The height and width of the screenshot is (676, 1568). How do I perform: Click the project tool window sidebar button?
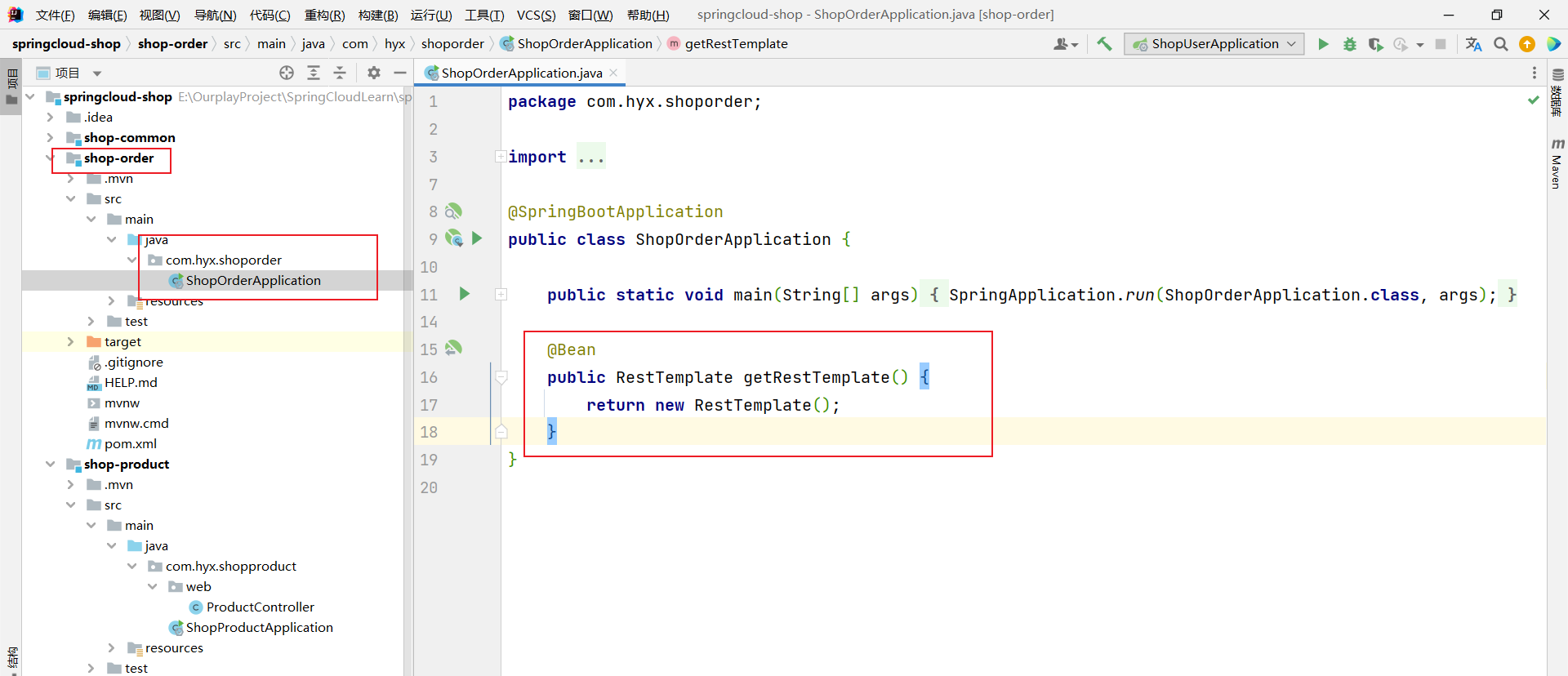coord(11,88)
